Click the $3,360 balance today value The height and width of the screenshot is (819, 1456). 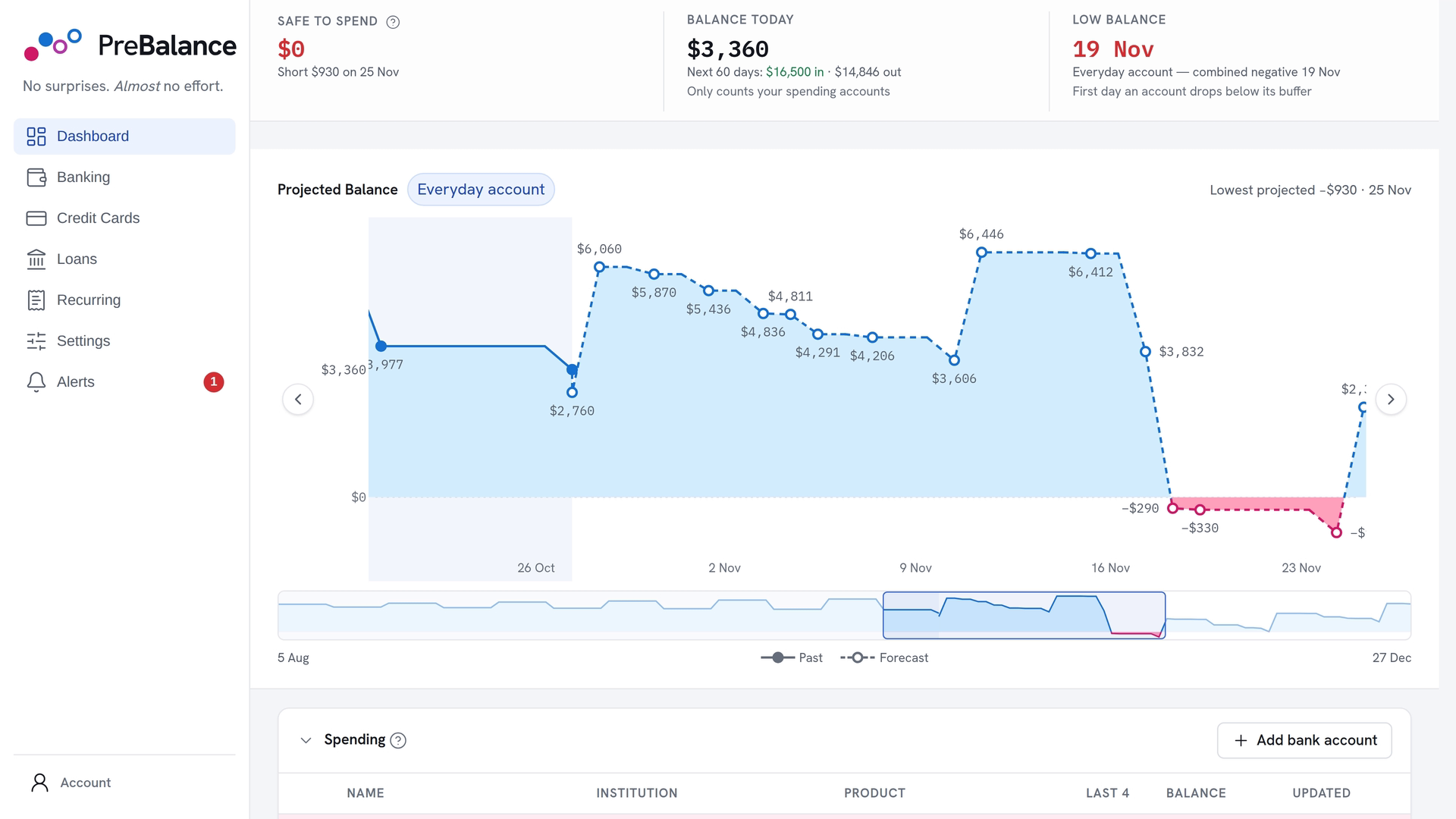[727, 49]
